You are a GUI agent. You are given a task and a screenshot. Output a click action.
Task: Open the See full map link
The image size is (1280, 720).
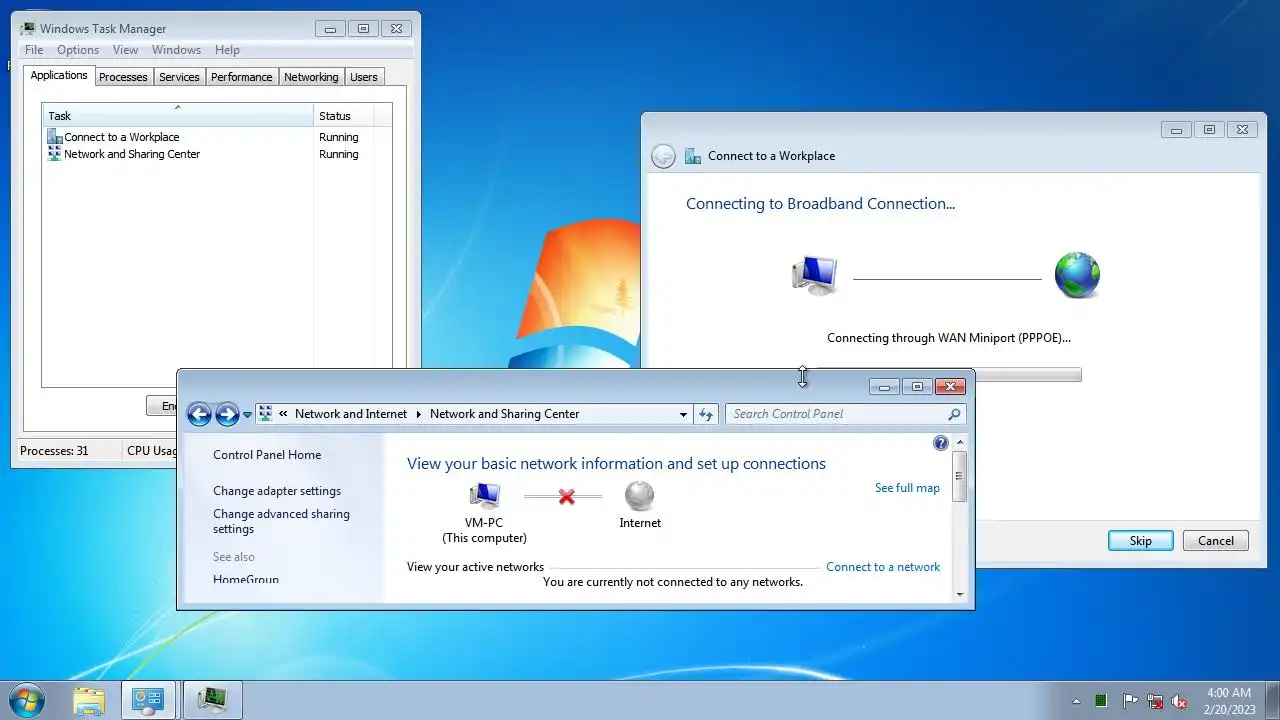(x=907, y=488)
